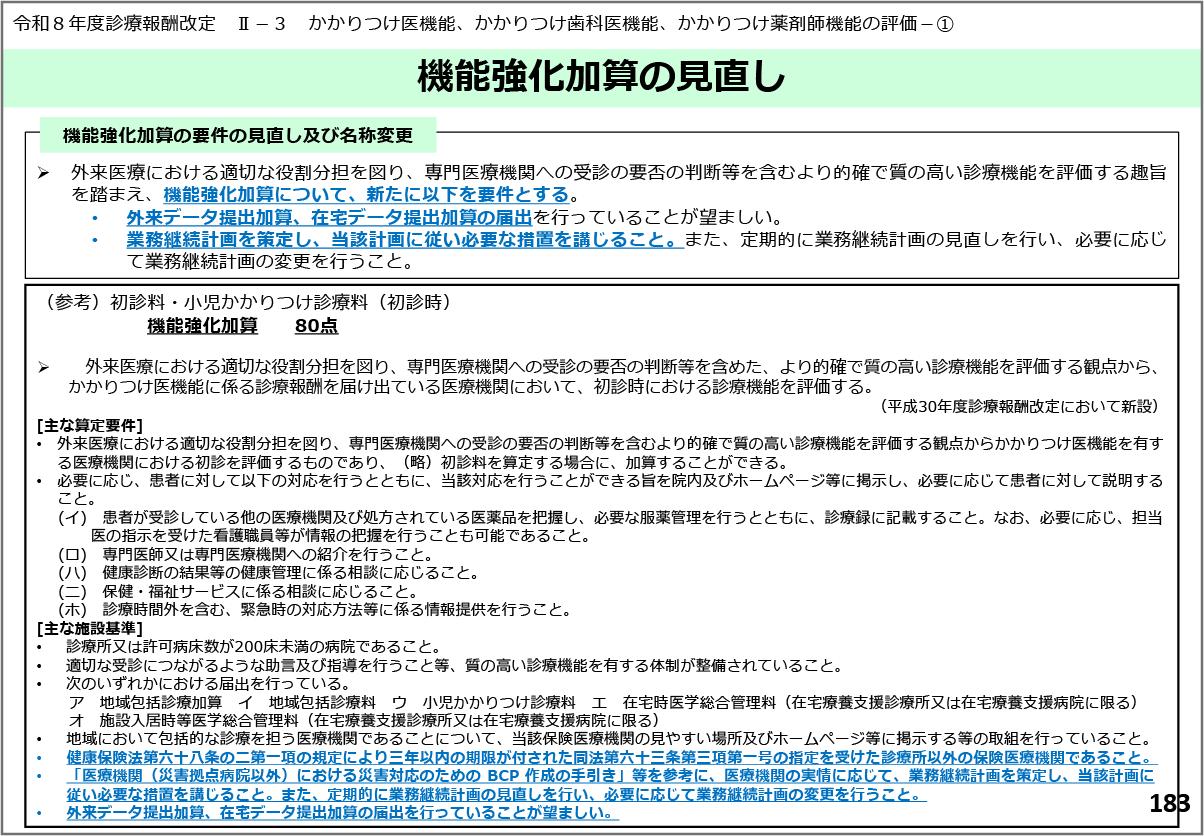
Task: Click the link 機能強化加算について、新たに以下を要件とする
Action: pyautogui.click(x=365, y=194)
